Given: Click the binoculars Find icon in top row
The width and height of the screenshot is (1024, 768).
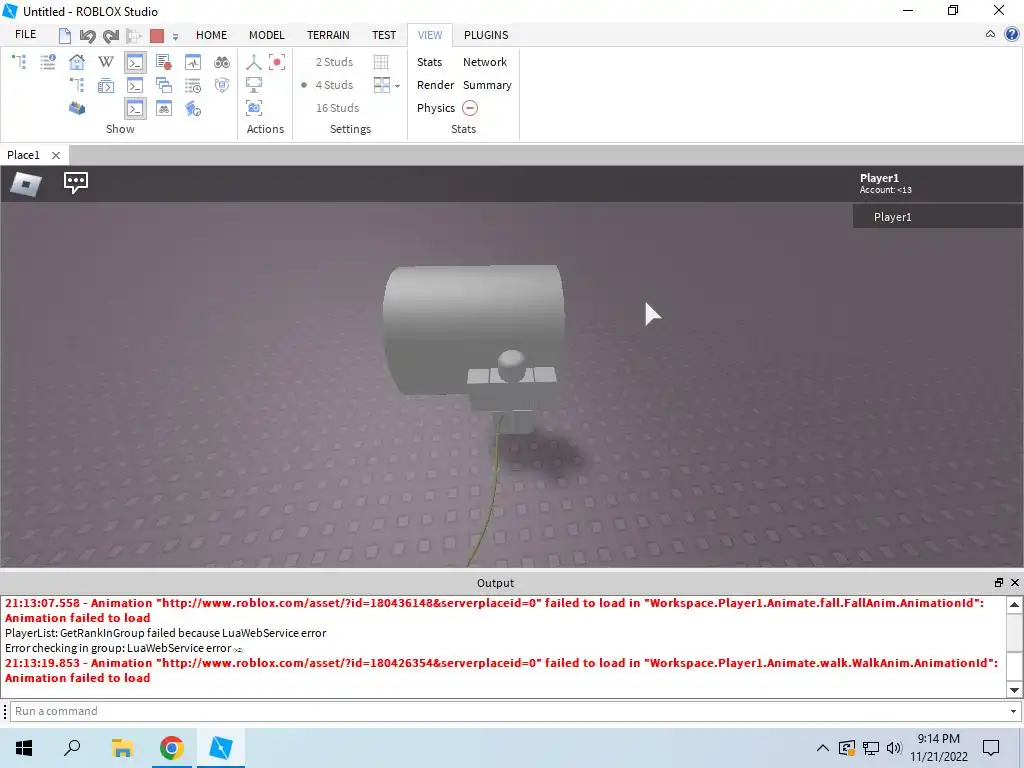Looking at the screenshot, I should pos(222,62).
